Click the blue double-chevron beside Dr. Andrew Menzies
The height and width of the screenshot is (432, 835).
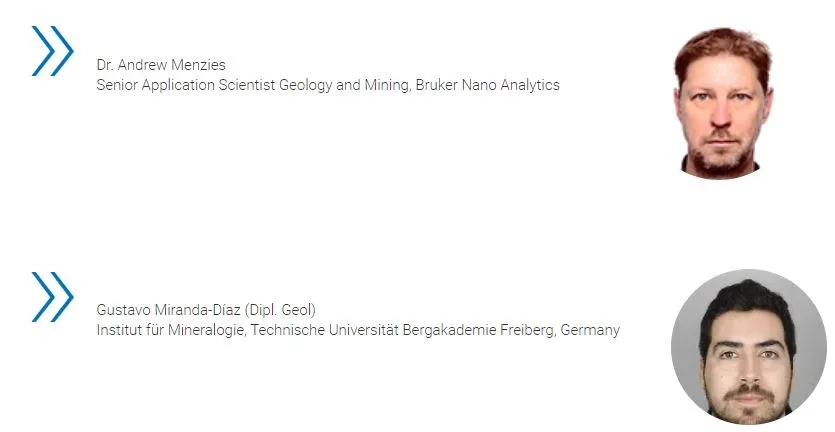53,51
